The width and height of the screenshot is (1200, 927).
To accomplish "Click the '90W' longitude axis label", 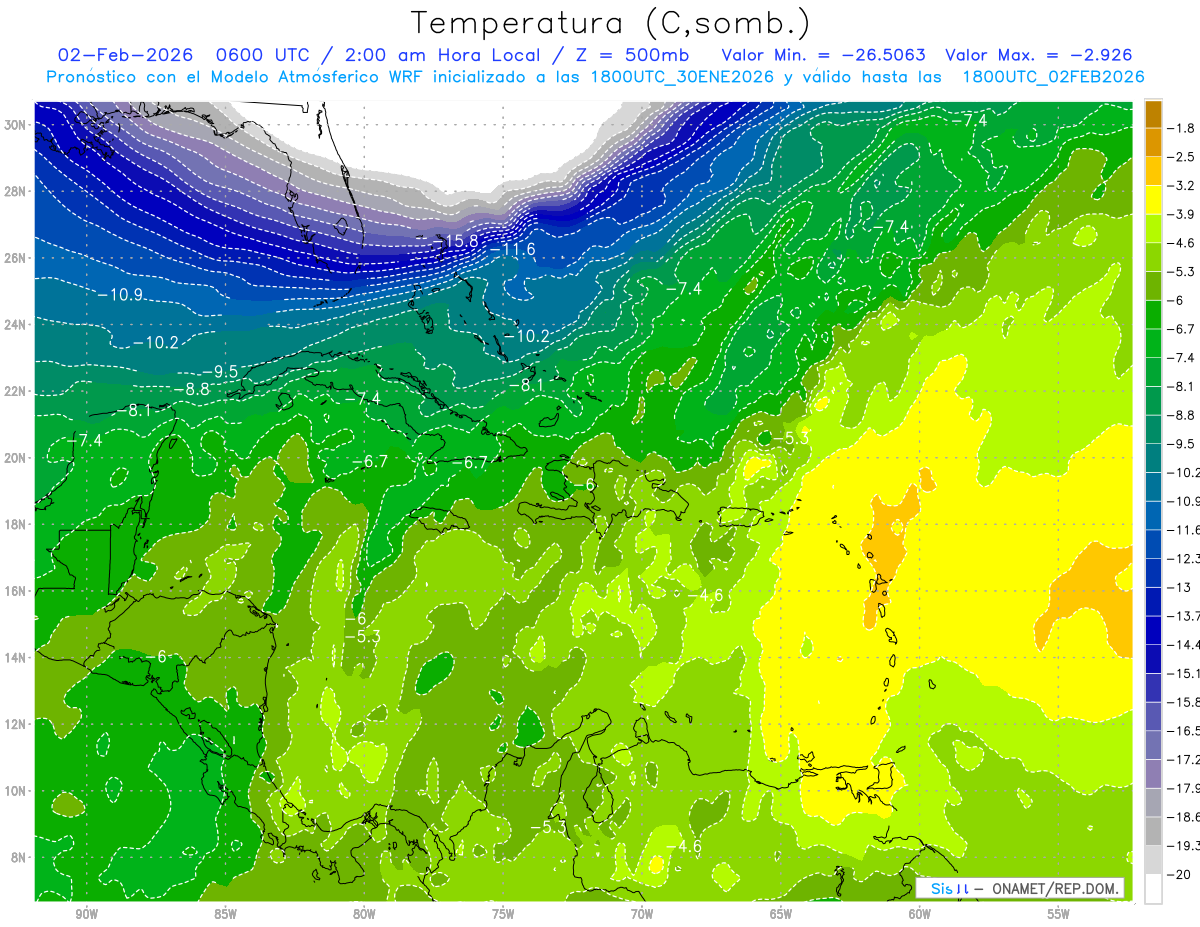I will click(x=86, y=915).
